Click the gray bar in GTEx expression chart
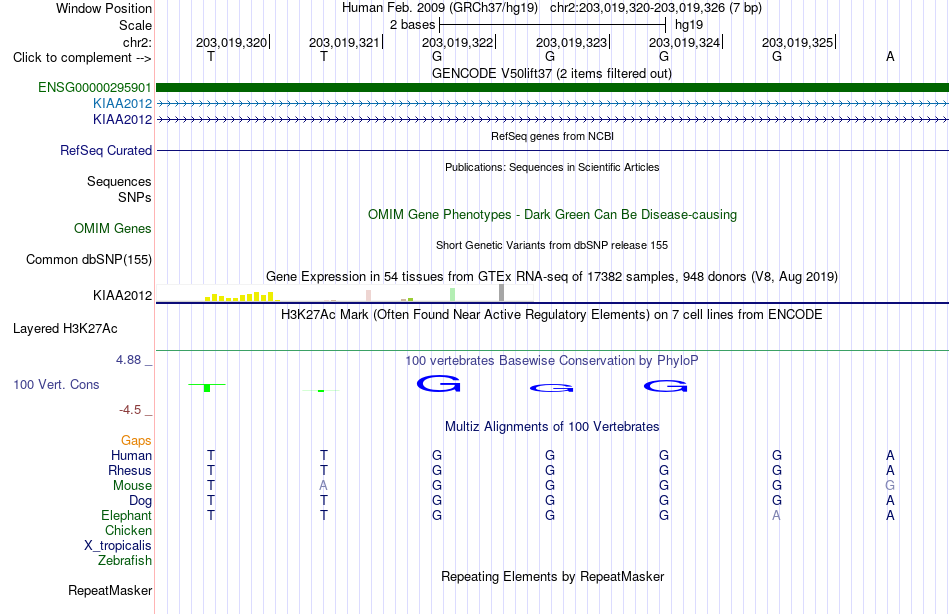950x614 pixels. tap(501, 293)
